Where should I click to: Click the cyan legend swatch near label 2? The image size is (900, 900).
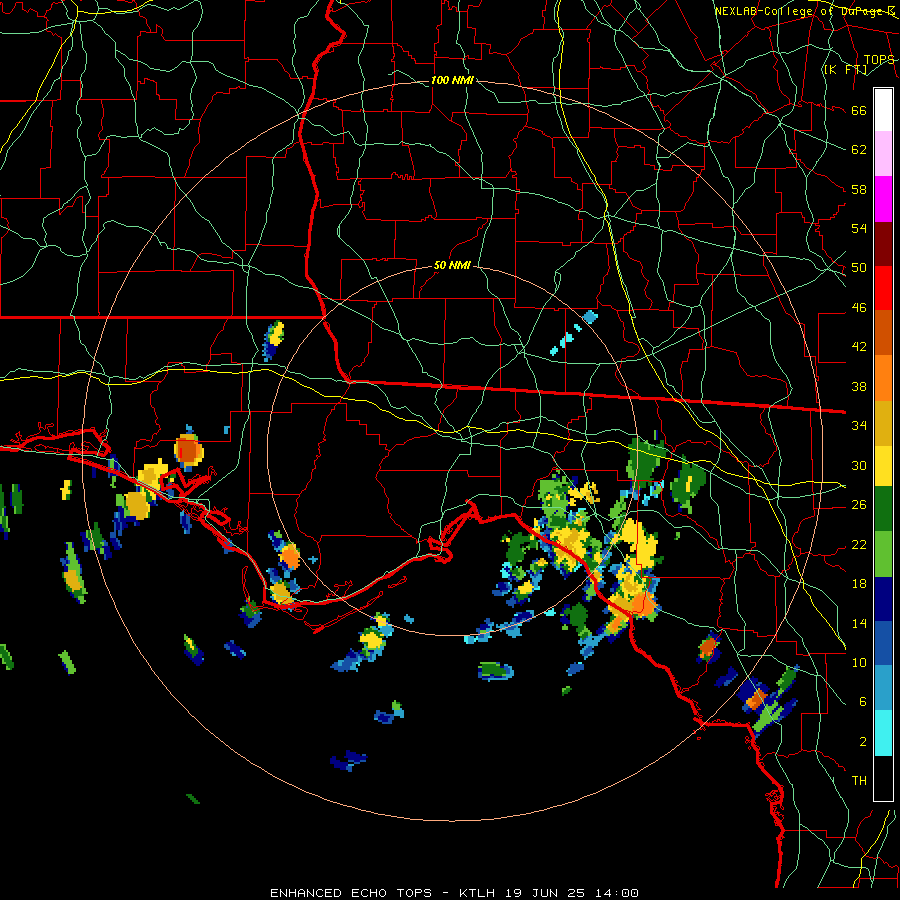[x=883, y=733]
